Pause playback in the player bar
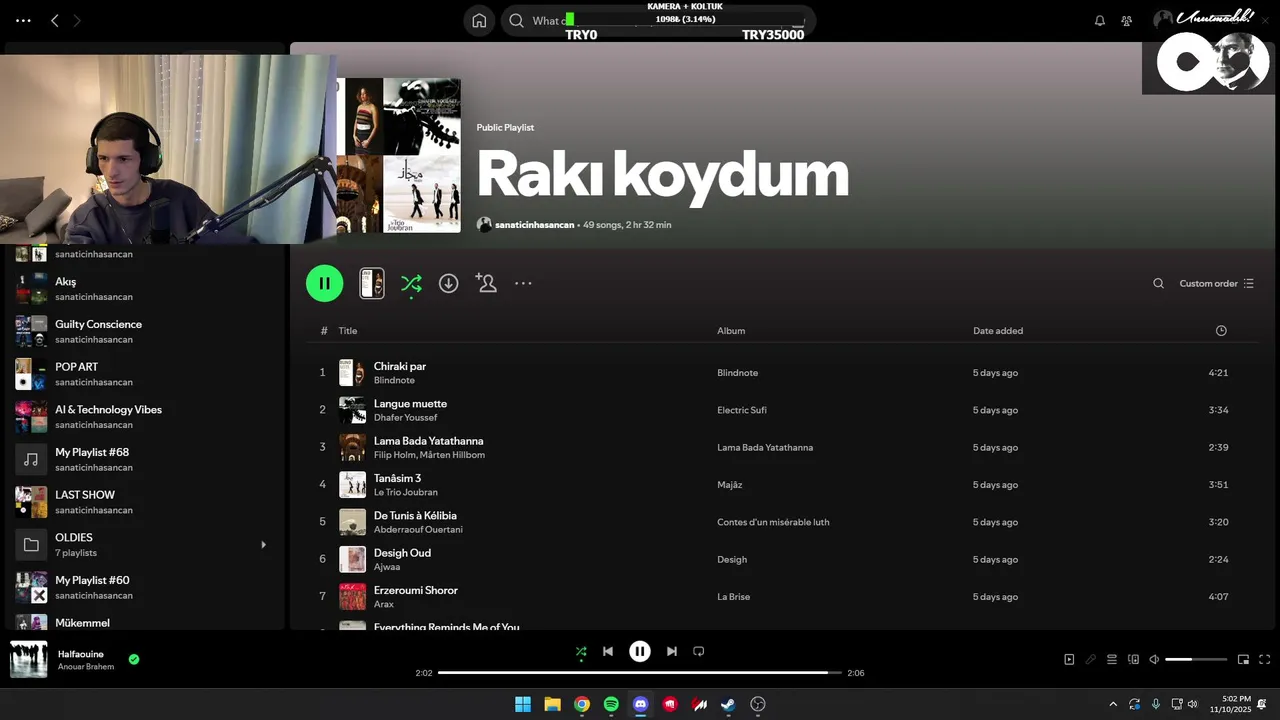This screenshot has width=1280, height=720. [640, 651]
